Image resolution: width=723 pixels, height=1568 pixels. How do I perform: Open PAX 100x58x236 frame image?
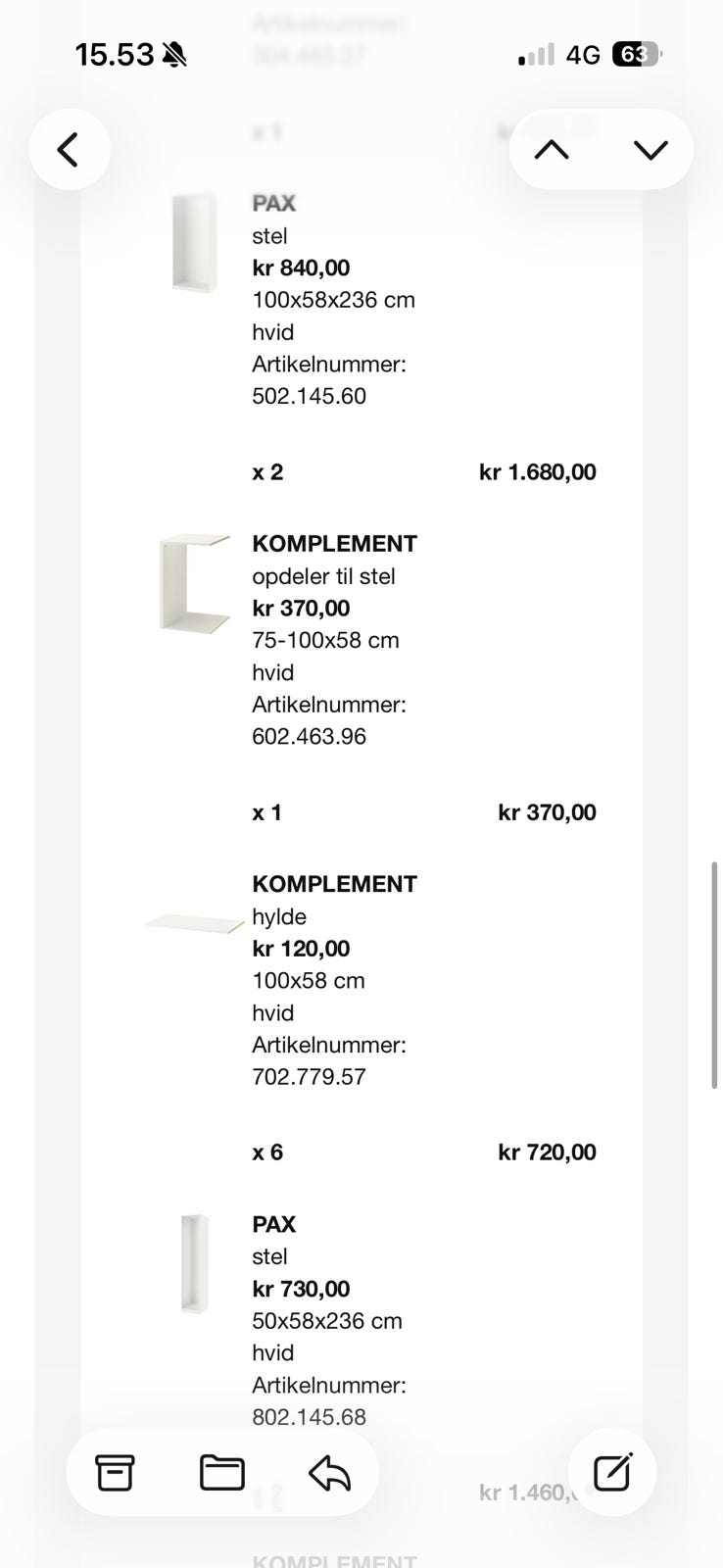tap(194, 242)
